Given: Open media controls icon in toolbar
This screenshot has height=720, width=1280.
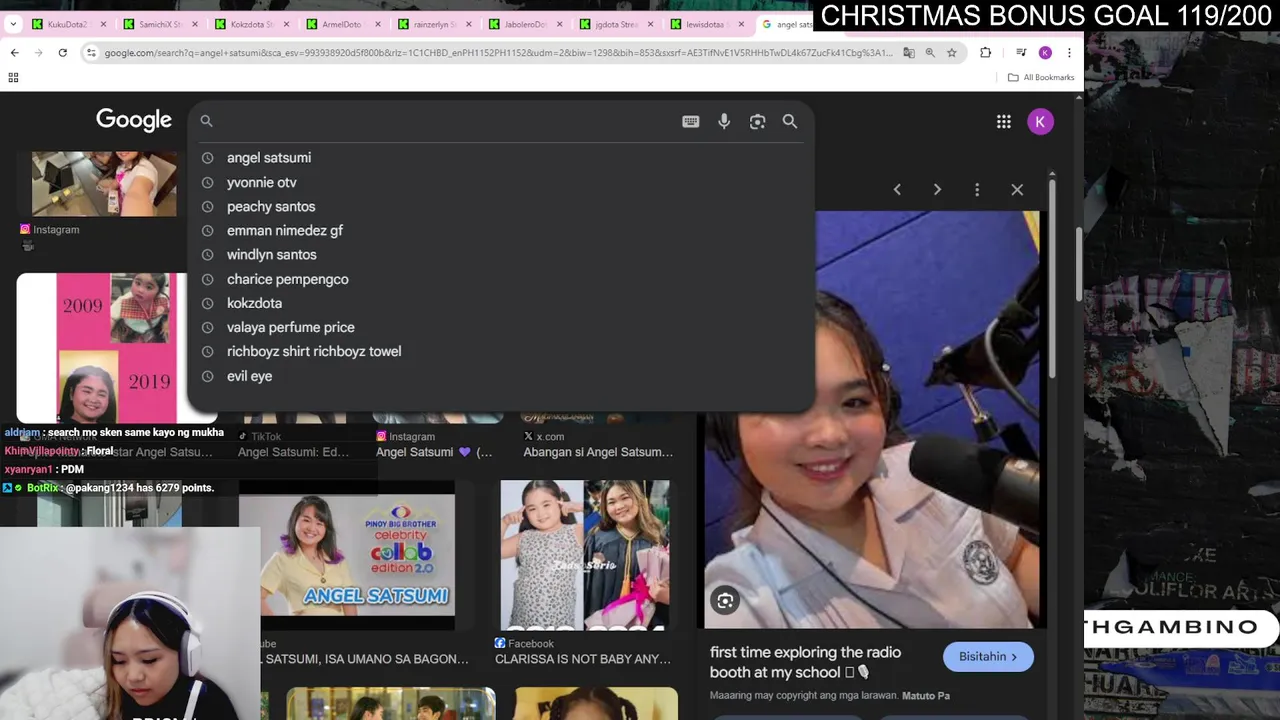Looking at the screenshot, I should click(x=1021, y=52).
